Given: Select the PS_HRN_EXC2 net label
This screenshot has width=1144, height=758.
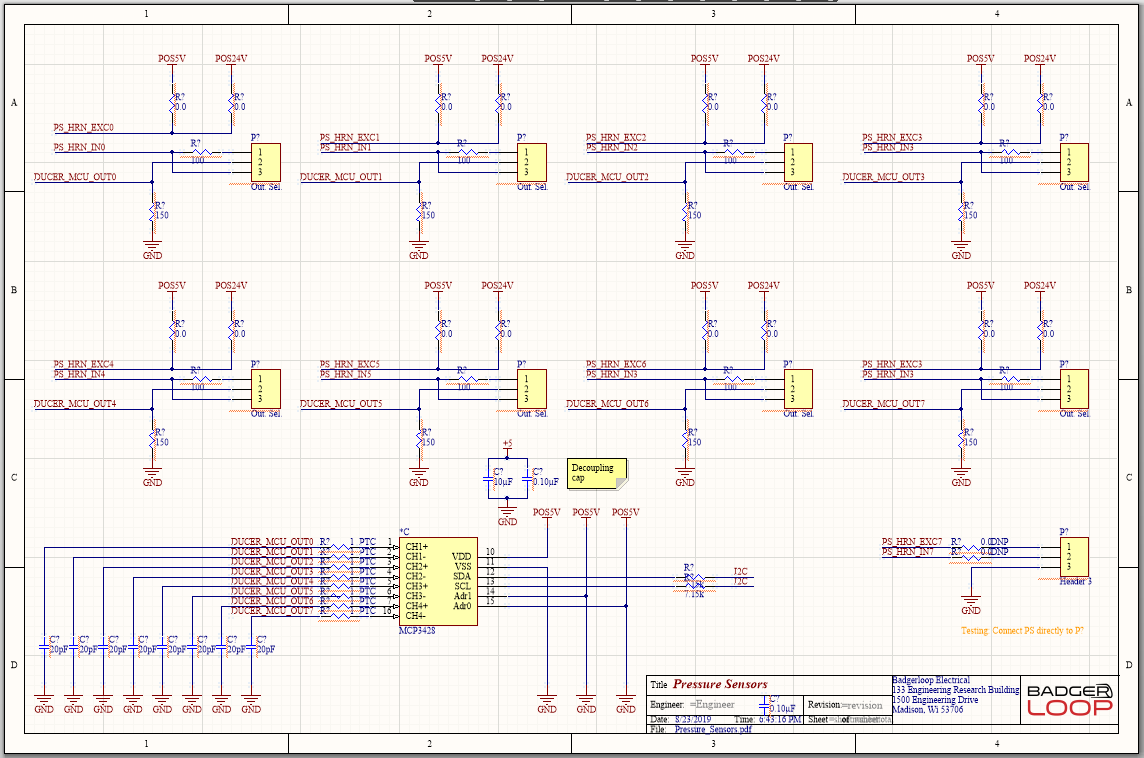Looking at the screenshot, I should (x=616, y=137).
